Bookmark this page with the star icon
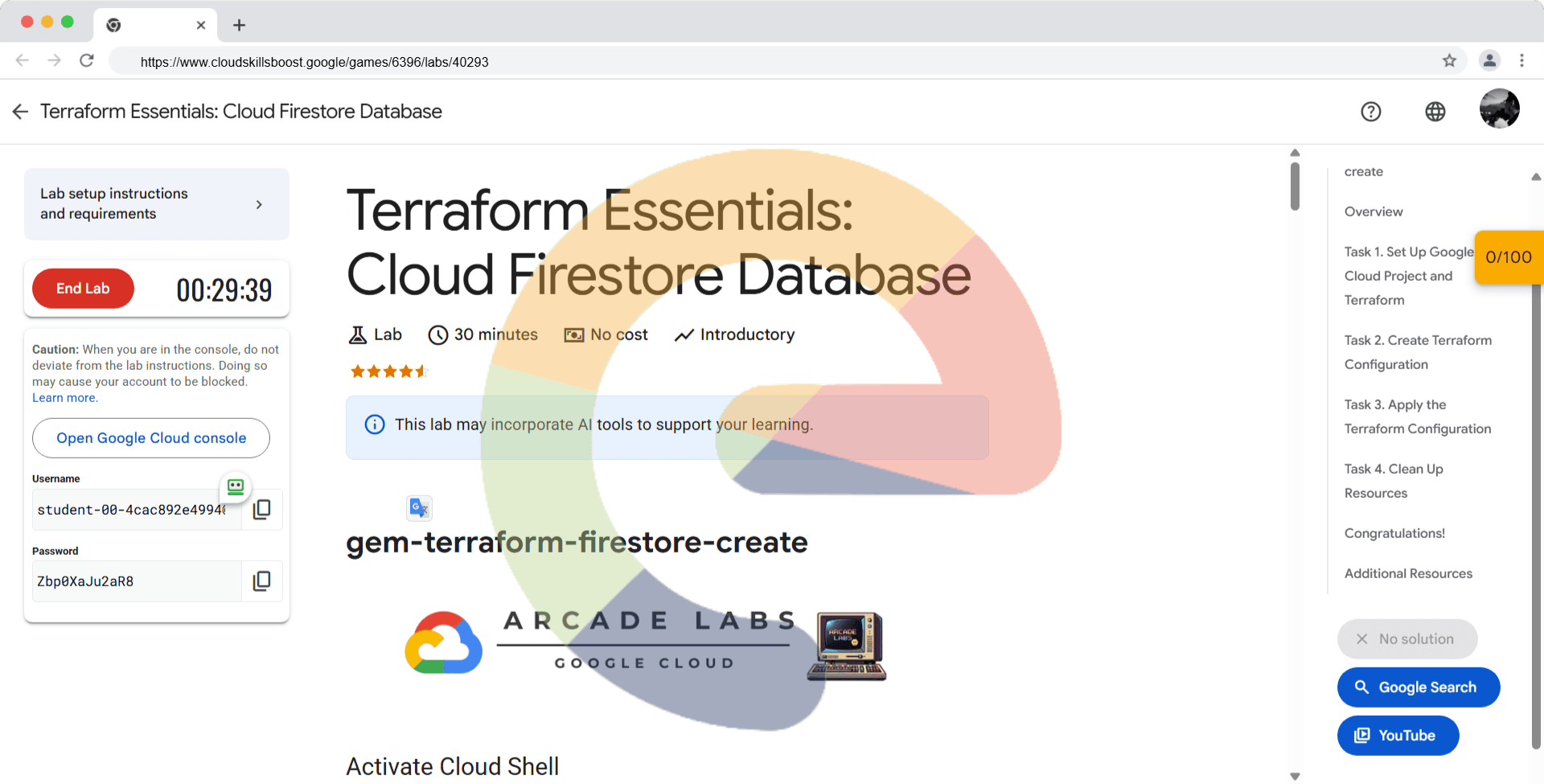This screenshot has width=1544, height=784. [x=1449, y=61]
